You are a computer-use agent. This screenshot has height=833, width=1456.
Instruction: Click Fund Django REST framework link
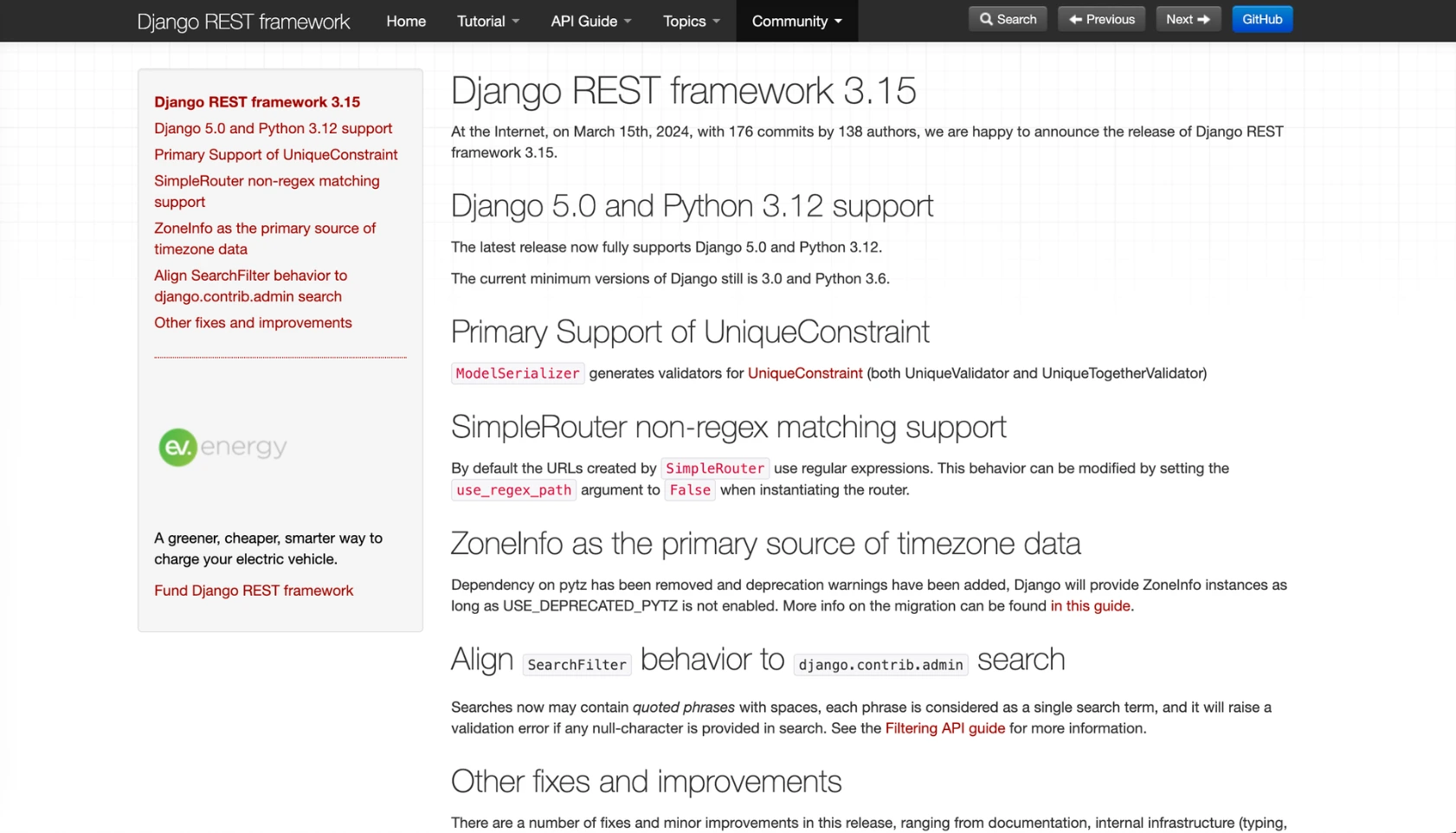pyautogui.click(x=254, y=591)
